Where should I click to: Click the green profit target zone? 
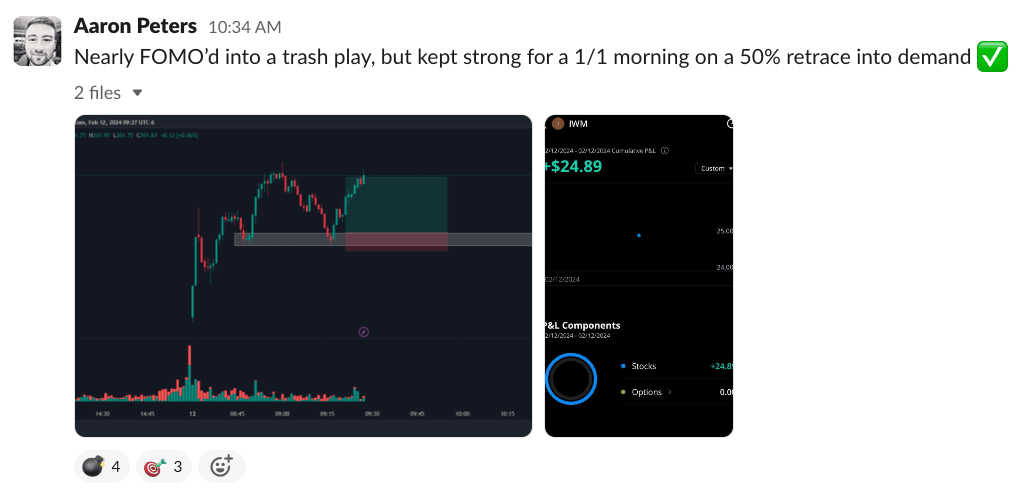[396, 204]
